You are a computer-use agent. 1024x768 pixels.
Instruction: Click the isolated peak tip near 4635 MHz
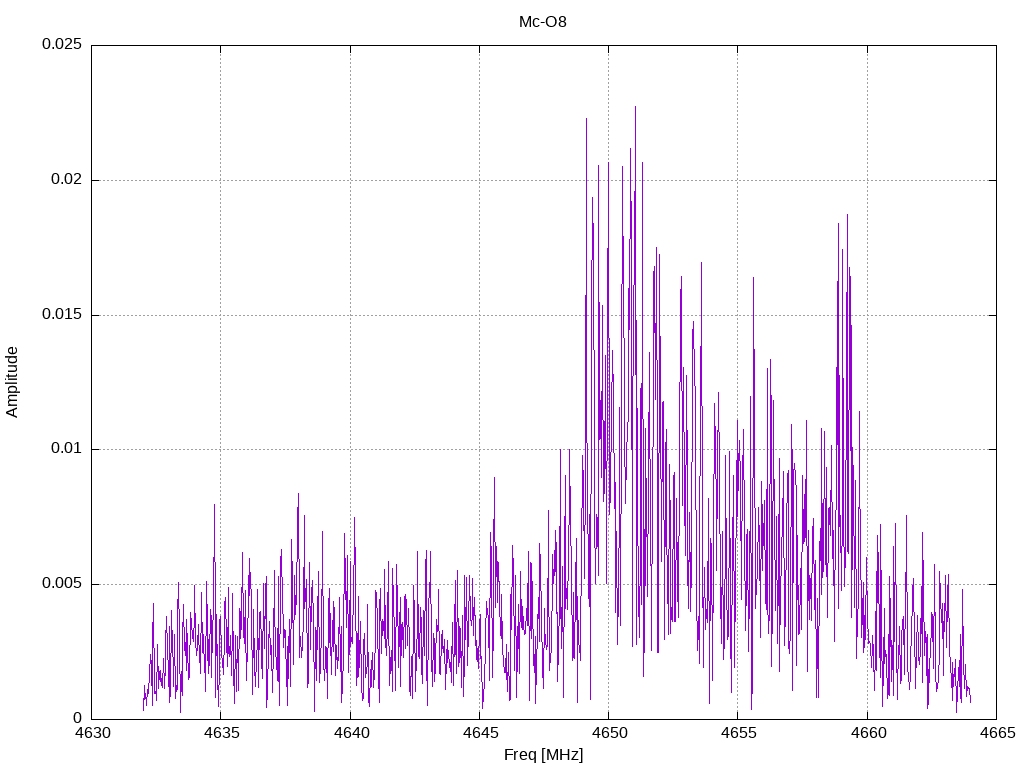pos(214,505)
